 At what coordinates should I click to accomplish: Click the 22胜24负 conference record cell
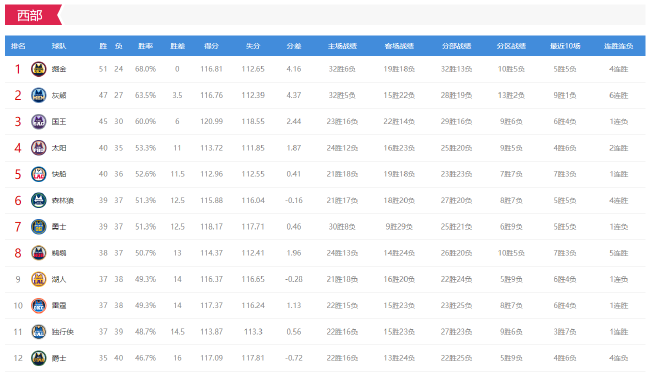tap(456, 279)
